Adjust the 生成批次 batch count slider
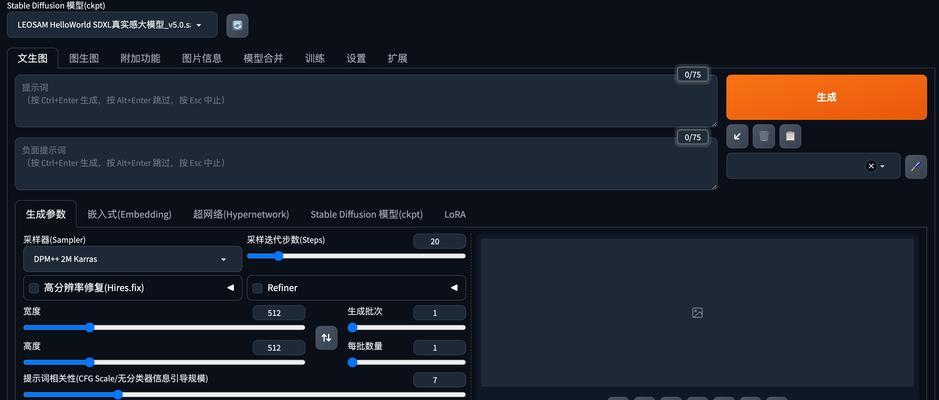 click(x=407, y=328)
